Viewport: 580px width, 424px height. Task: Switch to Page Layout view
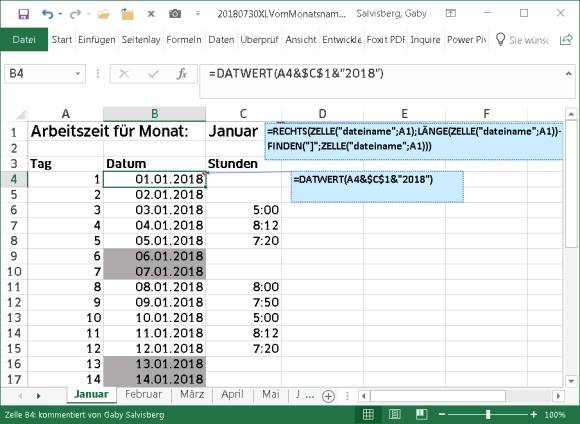395,414
